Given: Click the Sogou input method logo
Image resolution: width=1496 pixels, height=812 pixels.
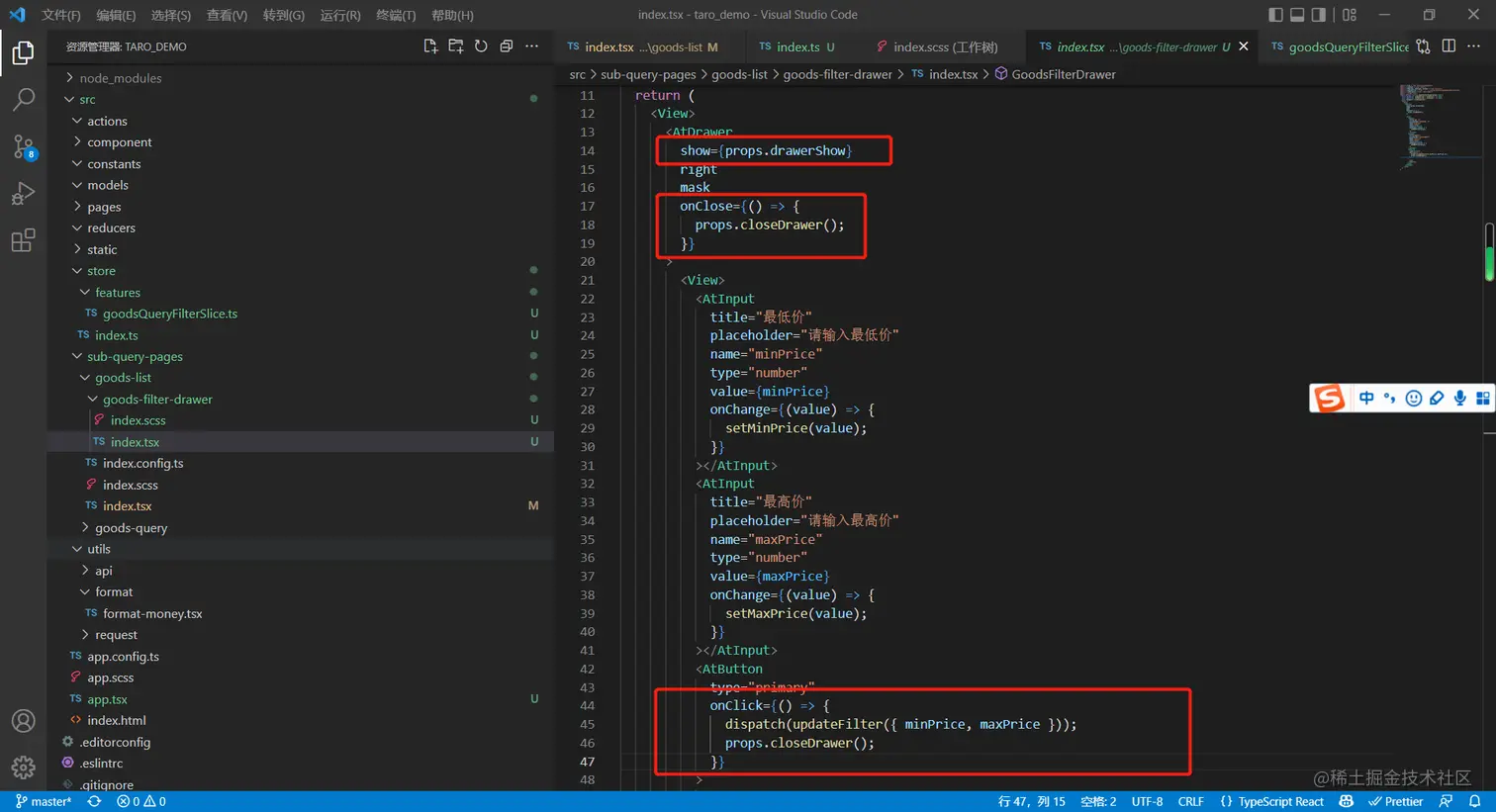Looking at the screenshot, I should 1329,398.
